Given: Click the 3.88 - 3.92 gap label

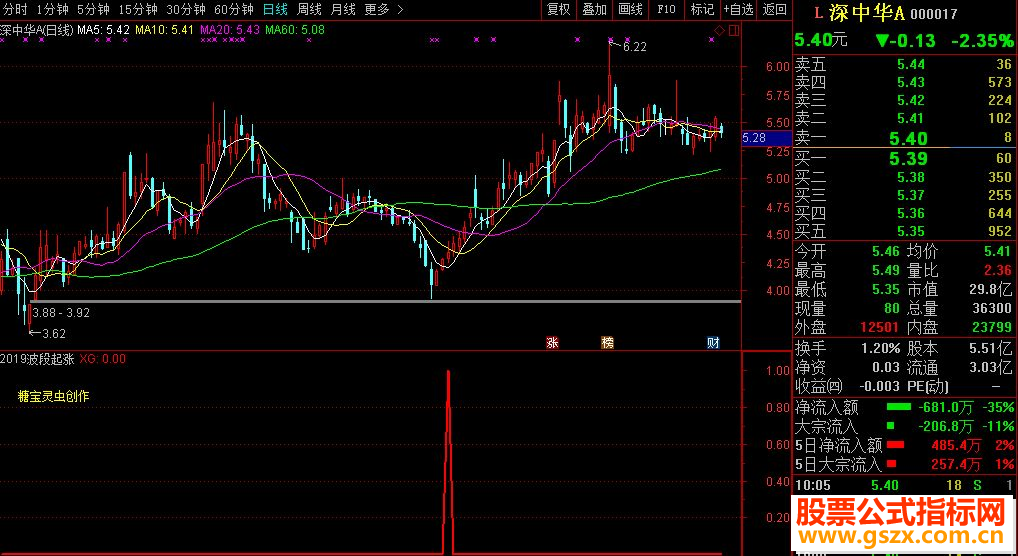Looking at the screenshot, I should click(x=61, y=312).
